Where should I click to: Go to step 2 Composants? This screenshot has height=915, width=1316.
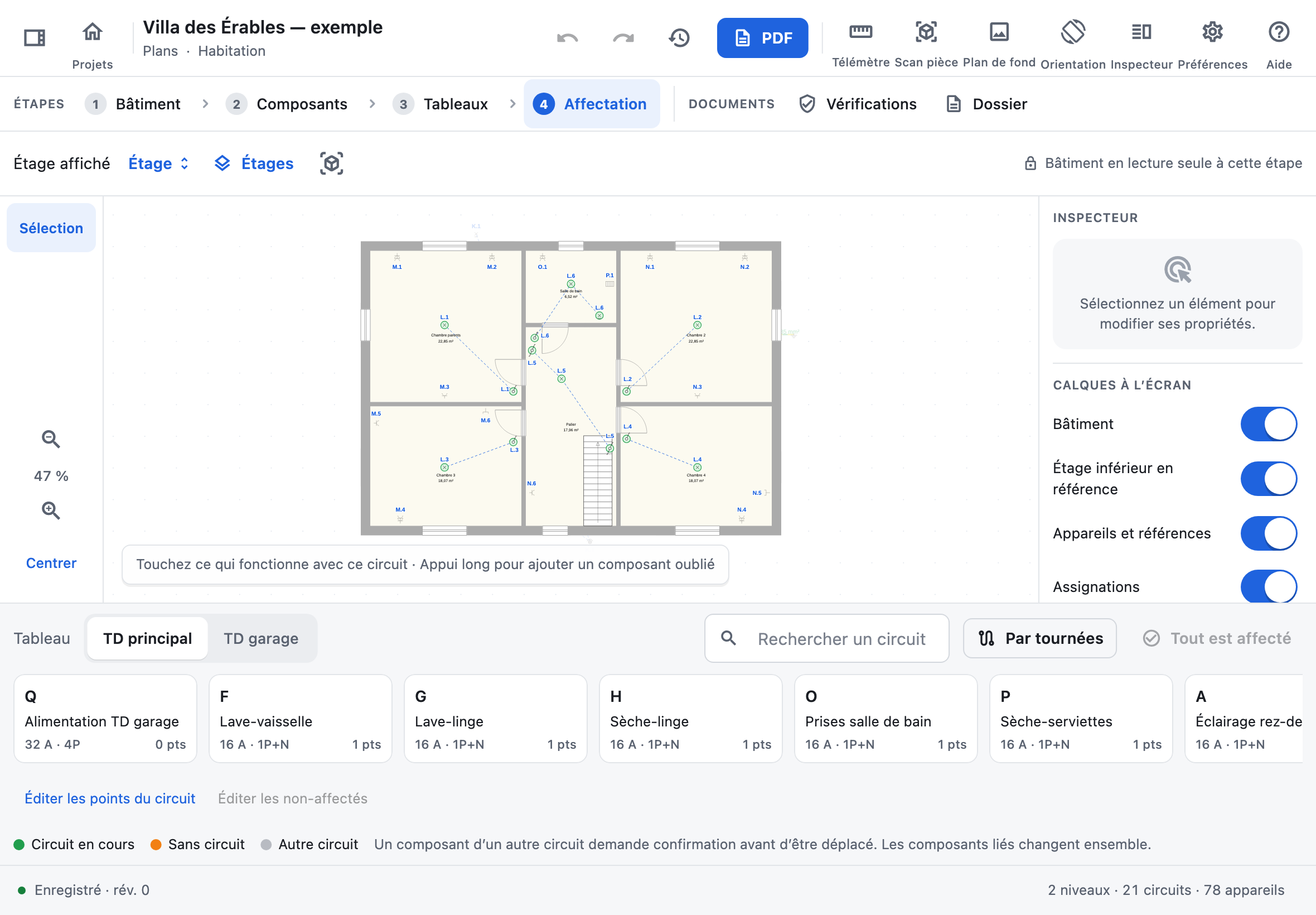(287, 104)
